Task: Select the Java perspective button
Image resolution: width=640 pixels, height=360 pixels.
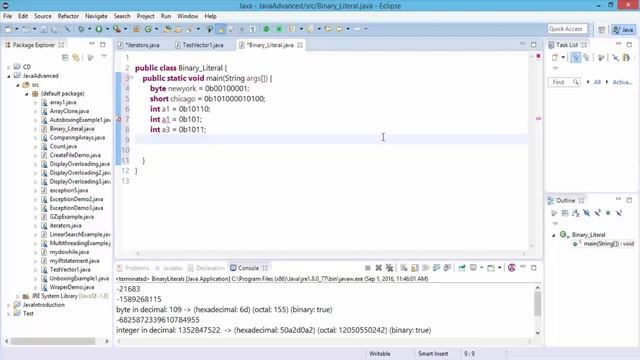Action: pyautogui.click(x=623, y=29)
